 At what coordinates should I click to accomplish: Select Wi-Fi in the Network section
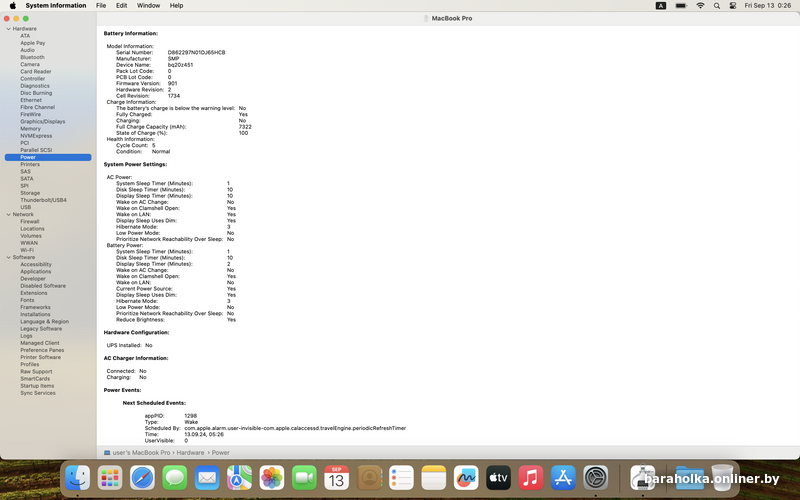coord(27,251)
